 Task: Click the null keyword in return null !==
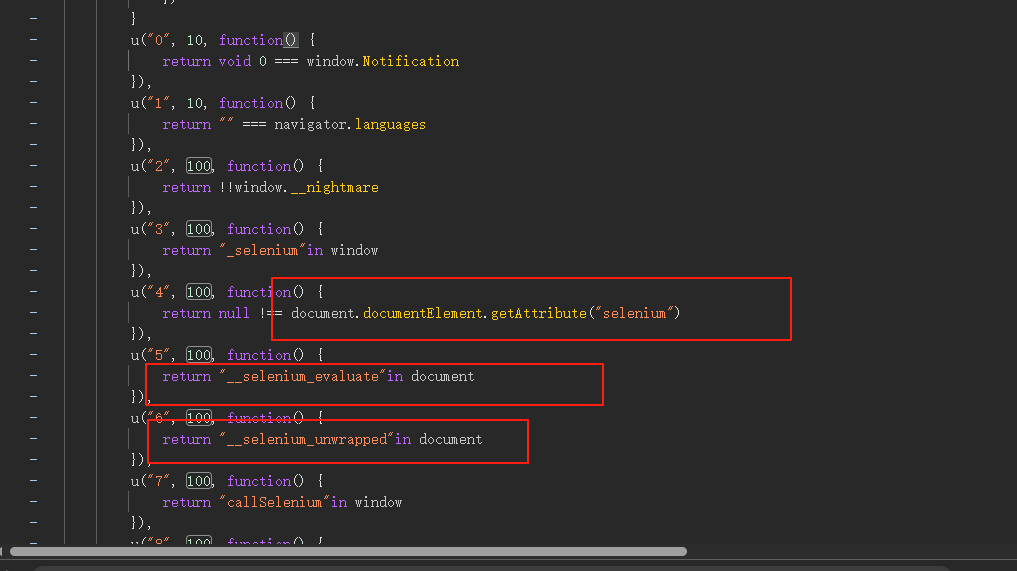(x=234, y=313)
